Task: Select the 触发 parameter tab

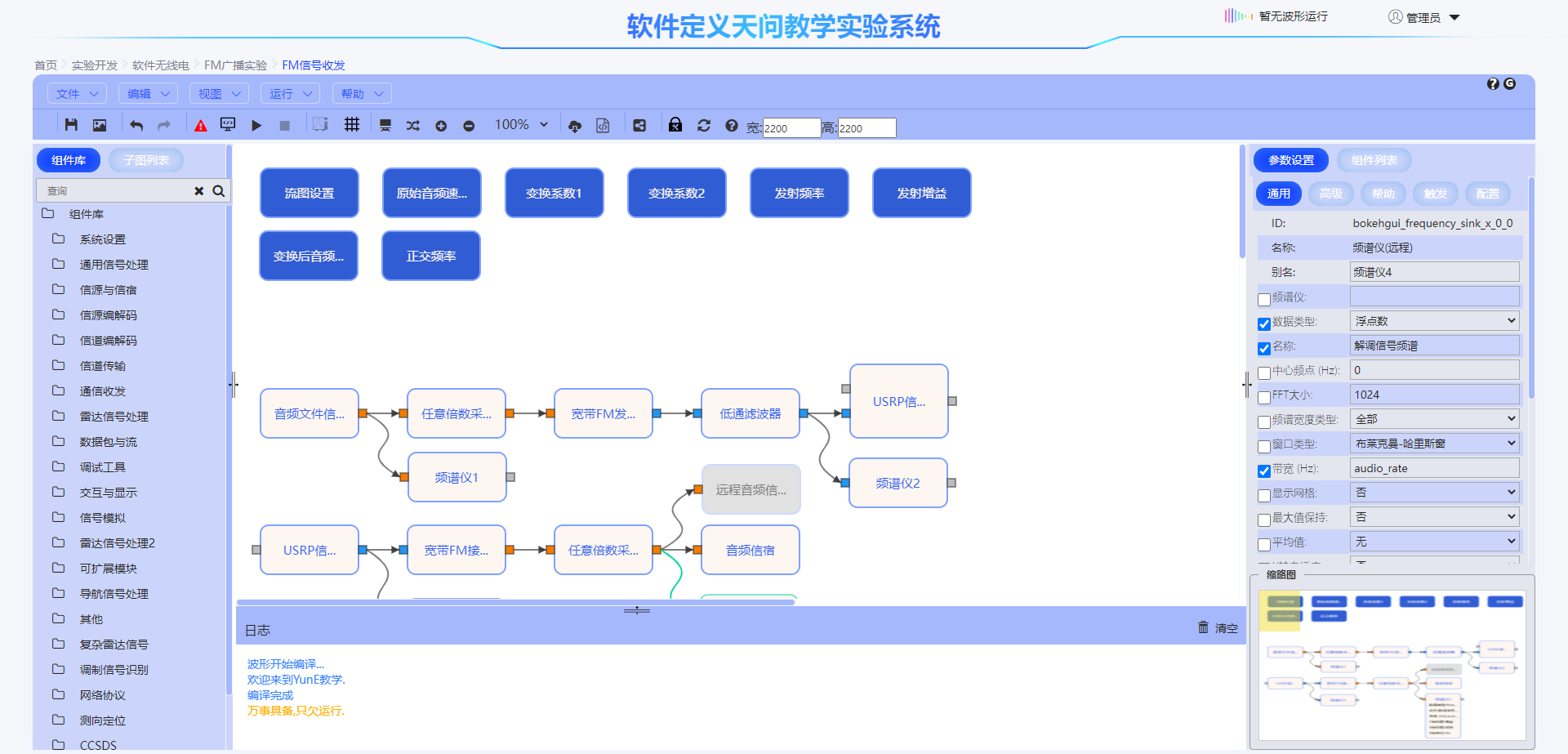Action: coord(1436,194)
